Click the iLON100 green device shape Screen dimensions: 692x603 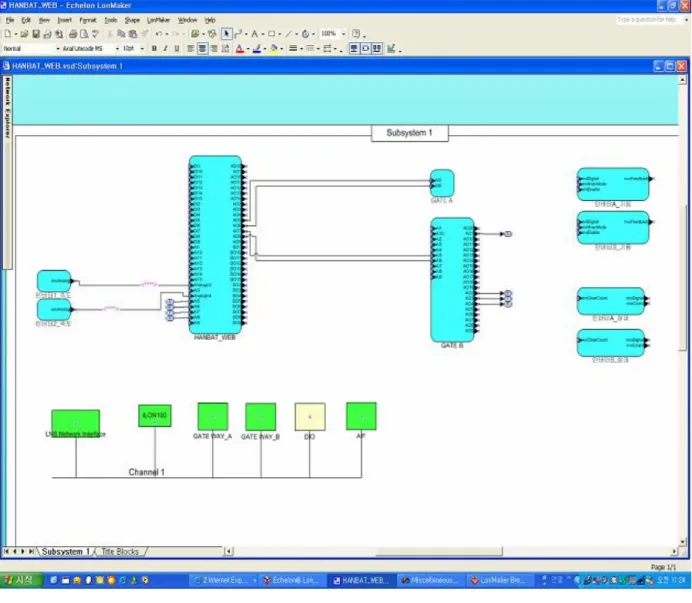click(x=154, y=416)
